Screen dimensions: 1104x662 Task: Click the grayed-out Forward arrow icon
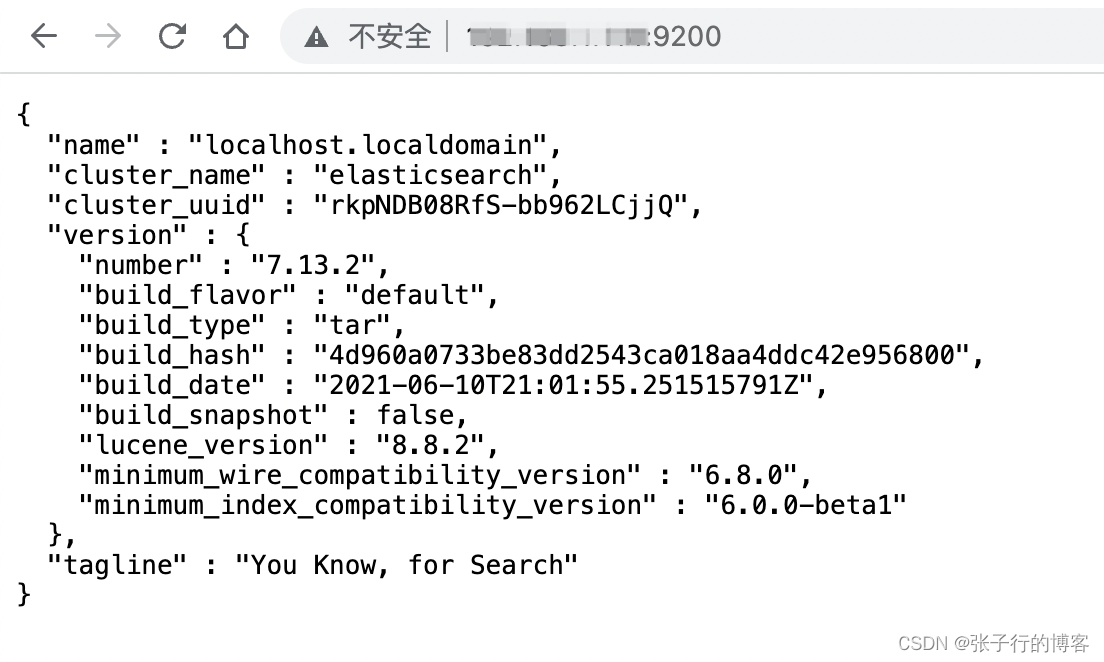click(107, 36)
